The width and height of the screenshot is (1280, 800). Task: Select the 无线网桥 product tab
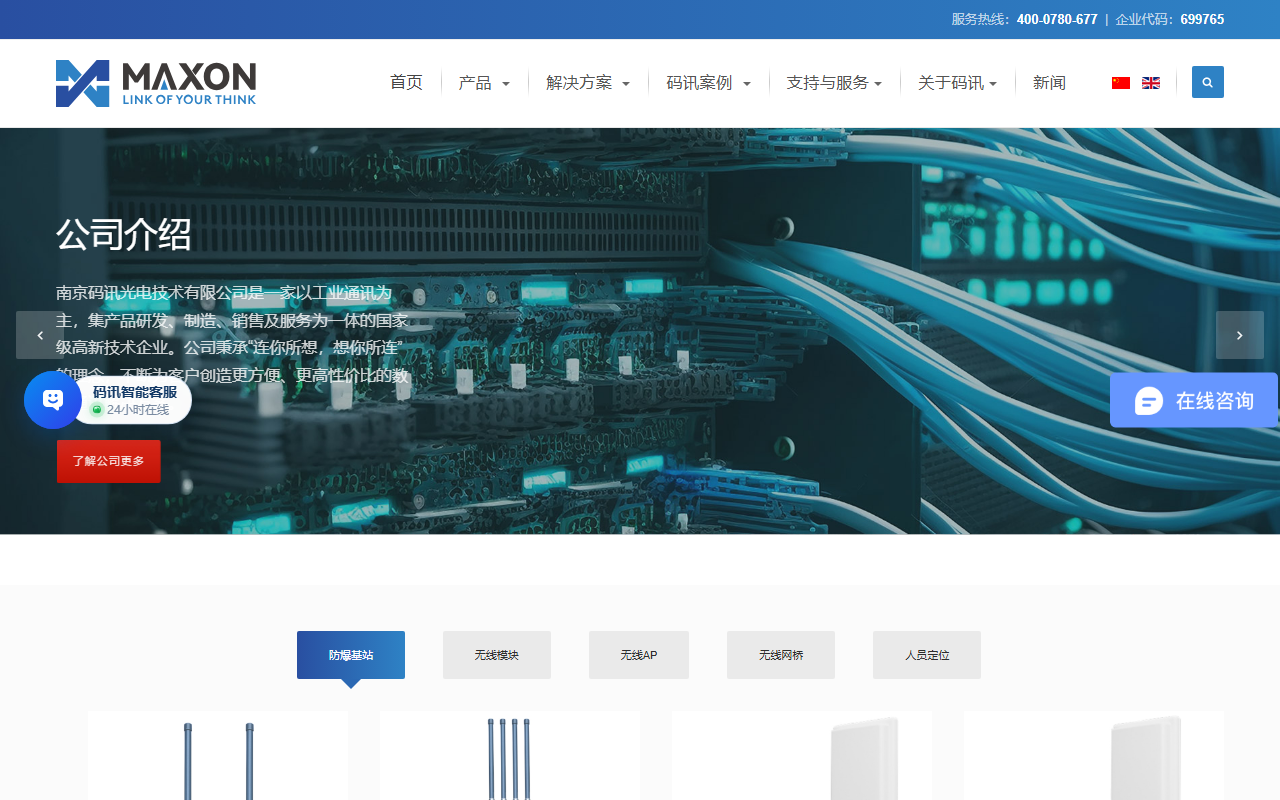click(781, 655)
